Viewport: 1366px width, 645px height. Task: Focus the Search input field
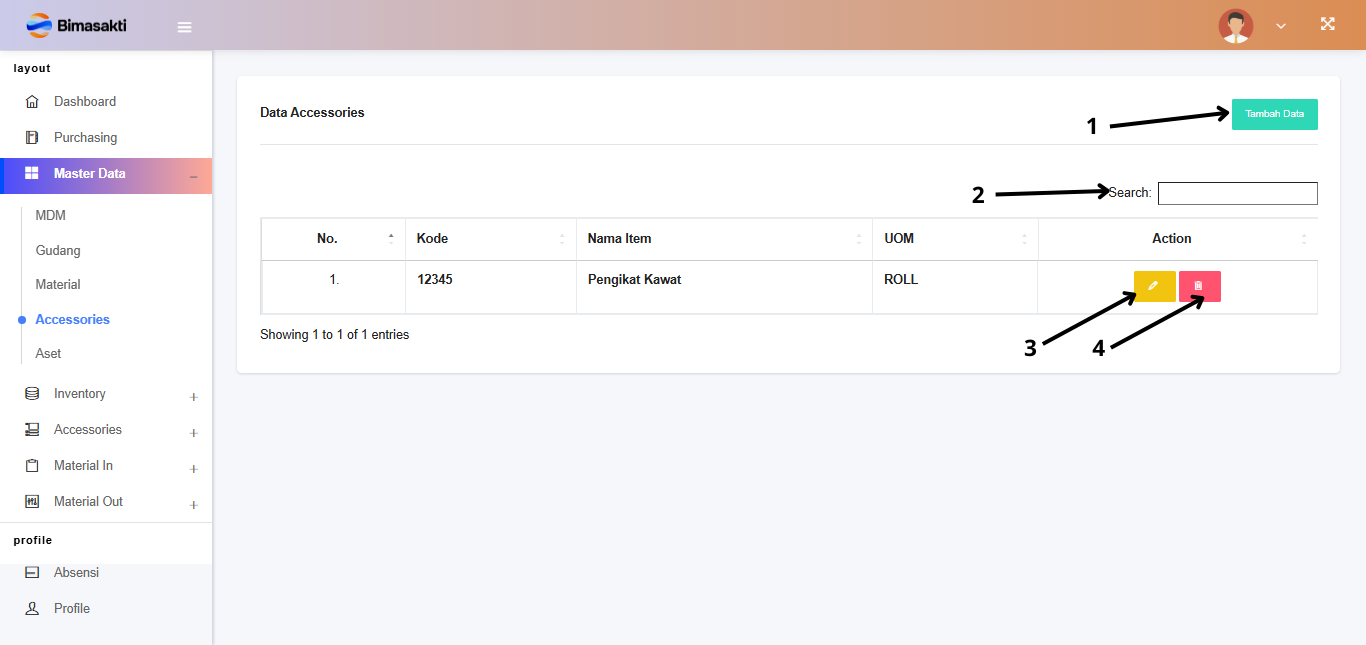(1237, 193)
